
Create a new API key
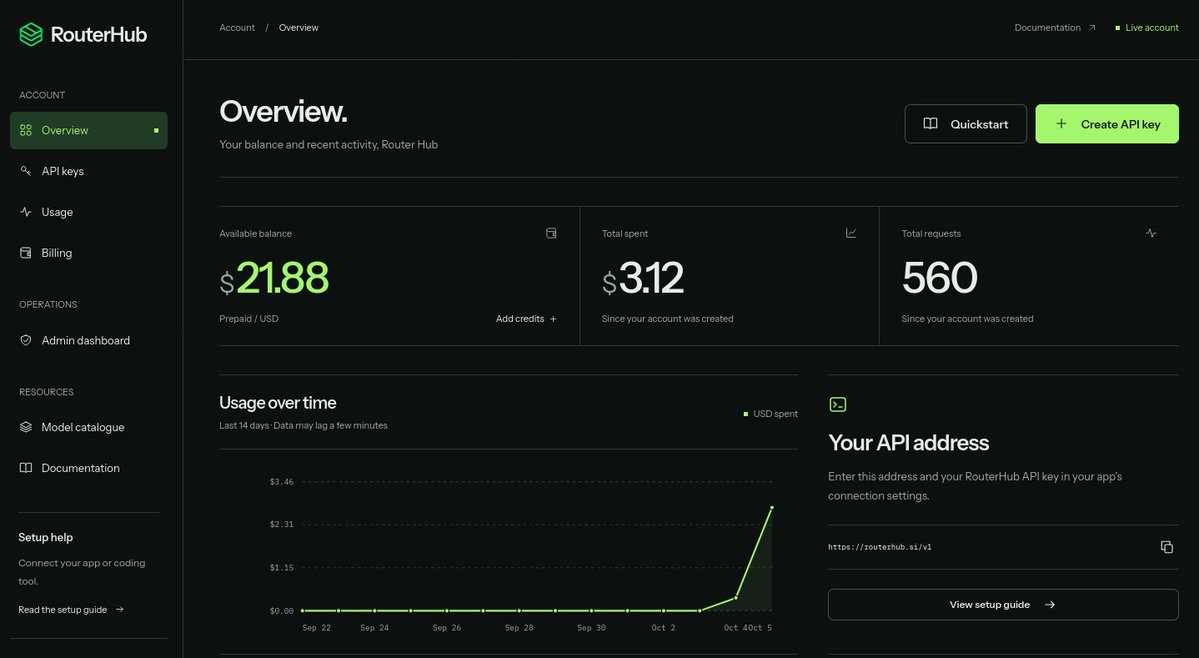(x=1107, y=124)
